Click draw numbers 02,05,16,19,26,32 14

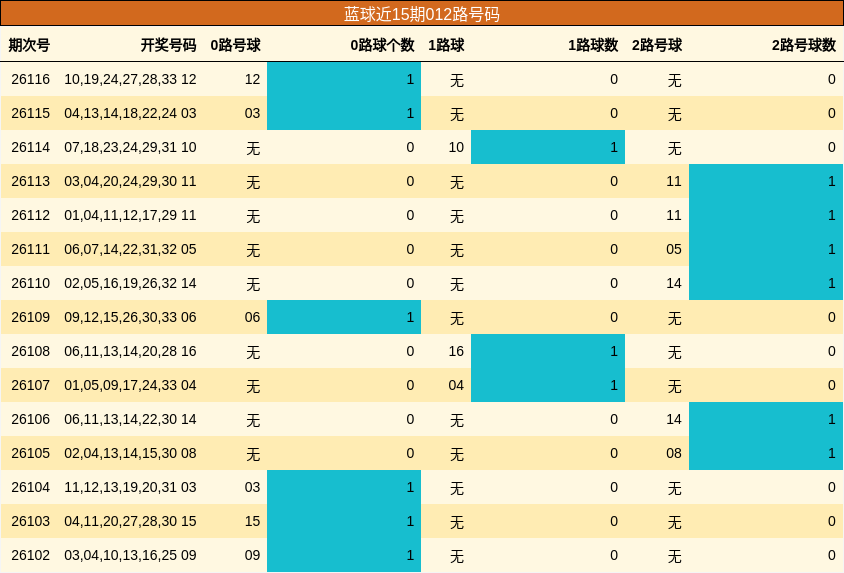(x=130, y=284)
